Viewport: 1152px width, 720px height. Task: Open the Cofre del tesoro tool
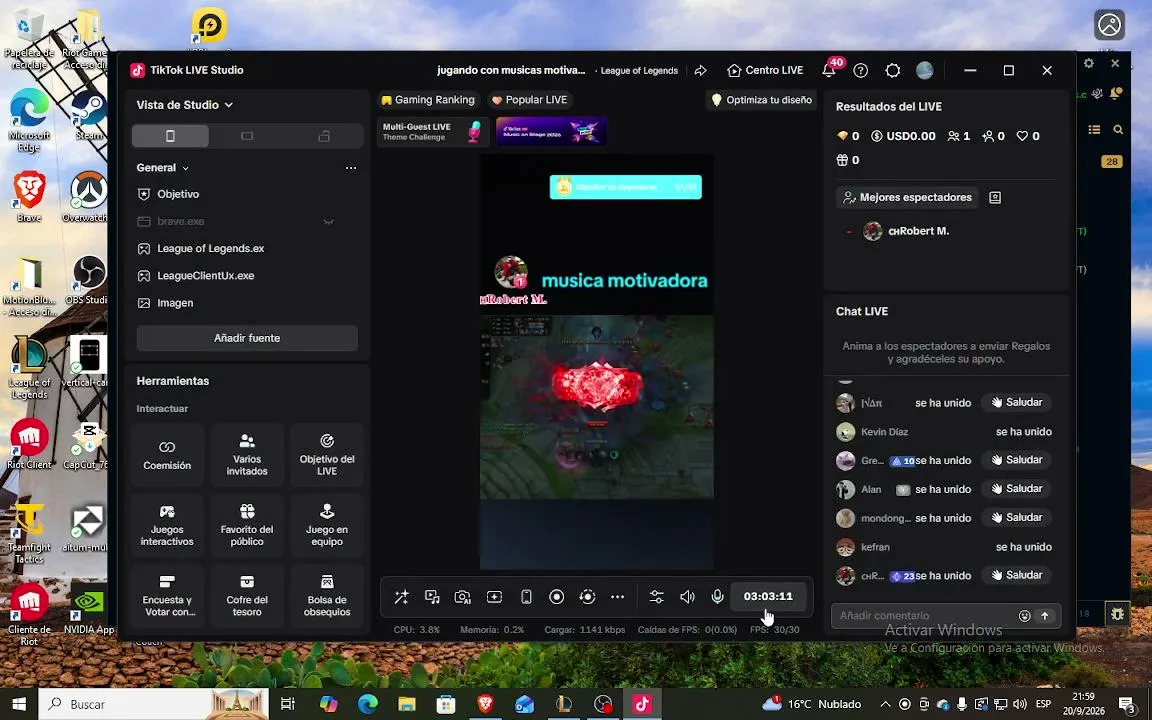click(247, 596)
